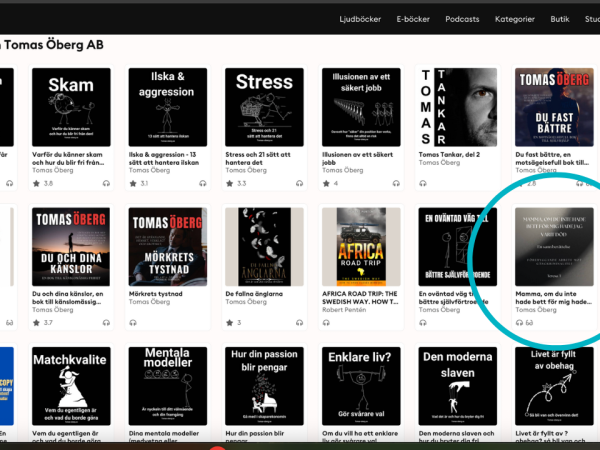
Task: Click the headphones icon under Skam book
Action: (105, 184)
